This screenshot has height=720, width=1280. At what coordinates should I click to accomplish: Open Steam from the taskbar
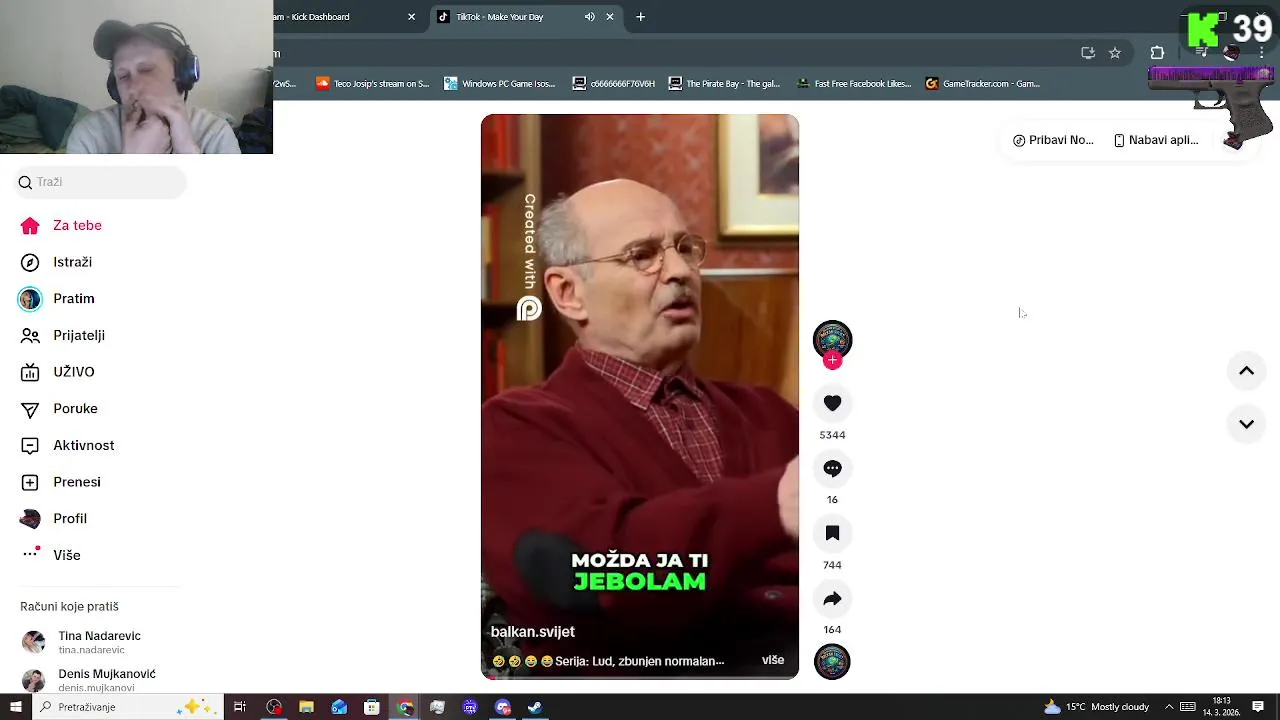point(535,707)
